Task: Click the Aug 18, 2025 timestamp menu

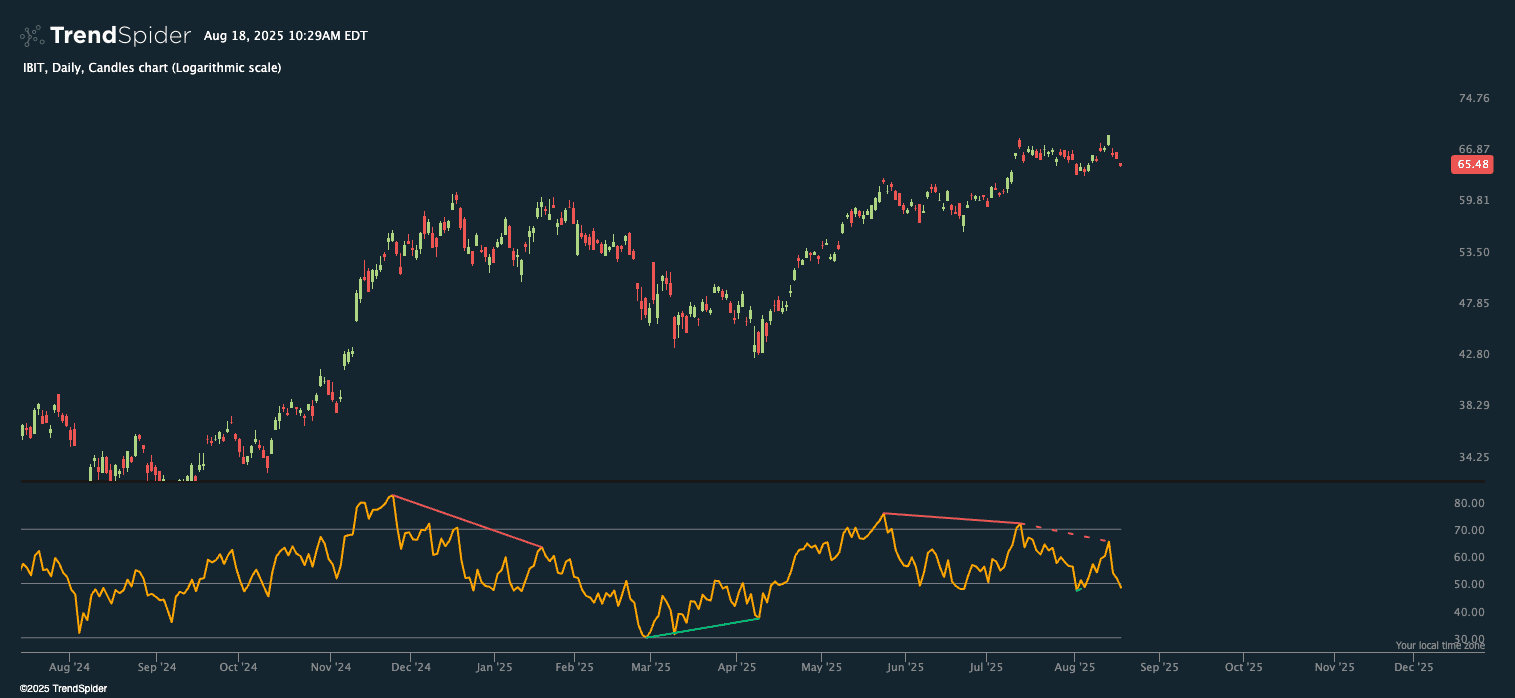Action: pyautogui.click(x=285, y=35)
